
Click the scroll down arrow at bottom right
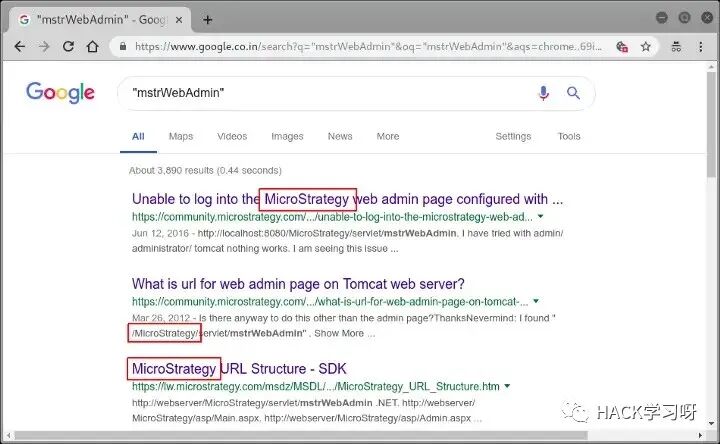click(711, 423)
